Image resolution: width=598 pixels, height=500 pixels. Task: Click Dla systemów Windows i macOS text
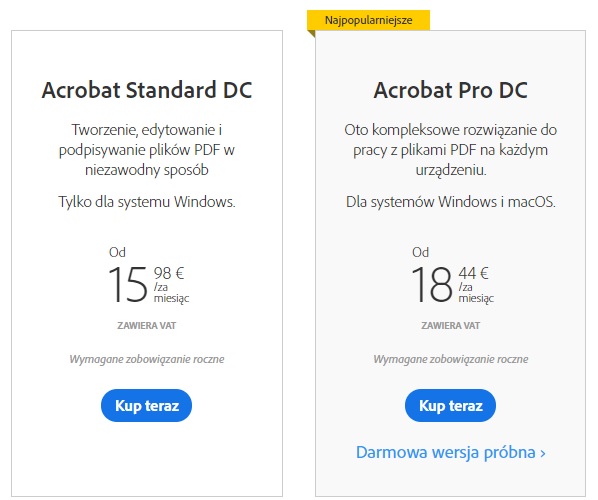[451, 202]
